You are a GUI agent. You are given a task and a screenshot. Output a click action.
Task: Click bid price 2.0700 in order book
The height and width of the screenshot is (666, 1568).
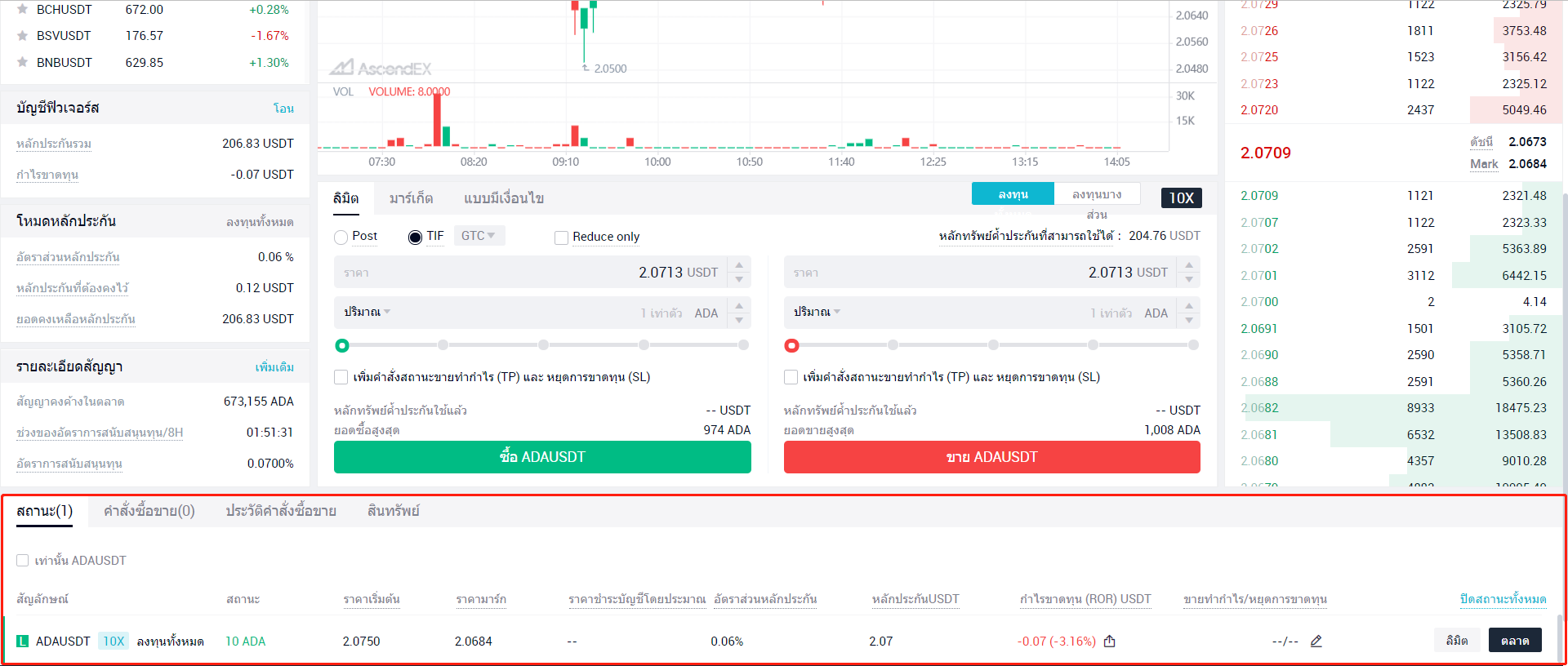pos(1259,302)
